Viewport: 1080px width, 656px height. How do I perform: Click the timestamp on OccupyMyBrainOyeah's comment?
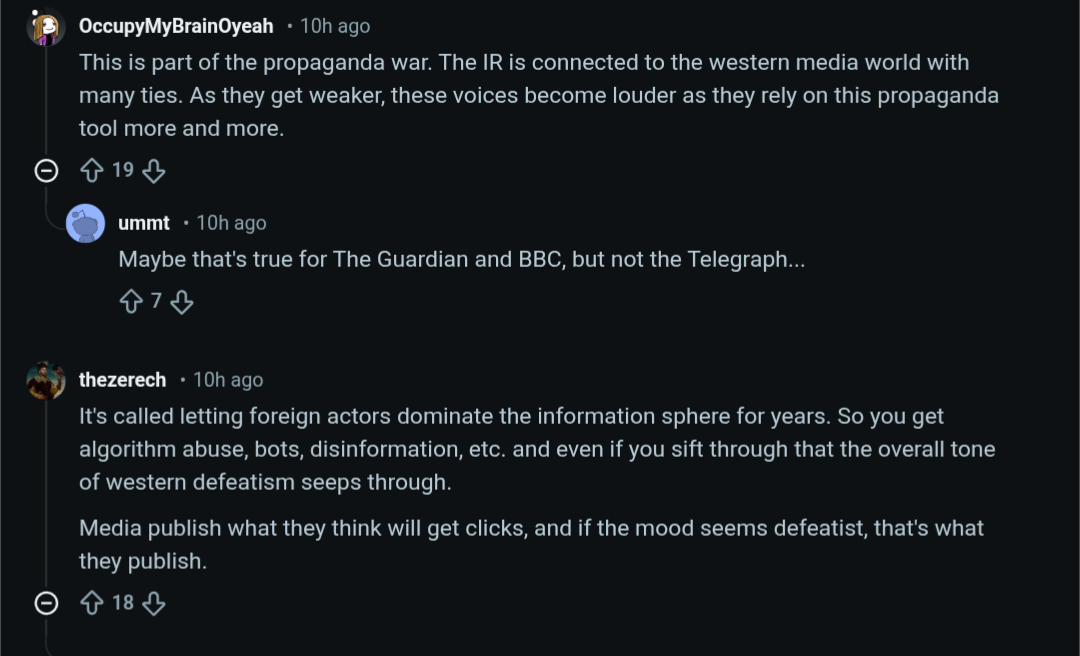coord(335,26)
